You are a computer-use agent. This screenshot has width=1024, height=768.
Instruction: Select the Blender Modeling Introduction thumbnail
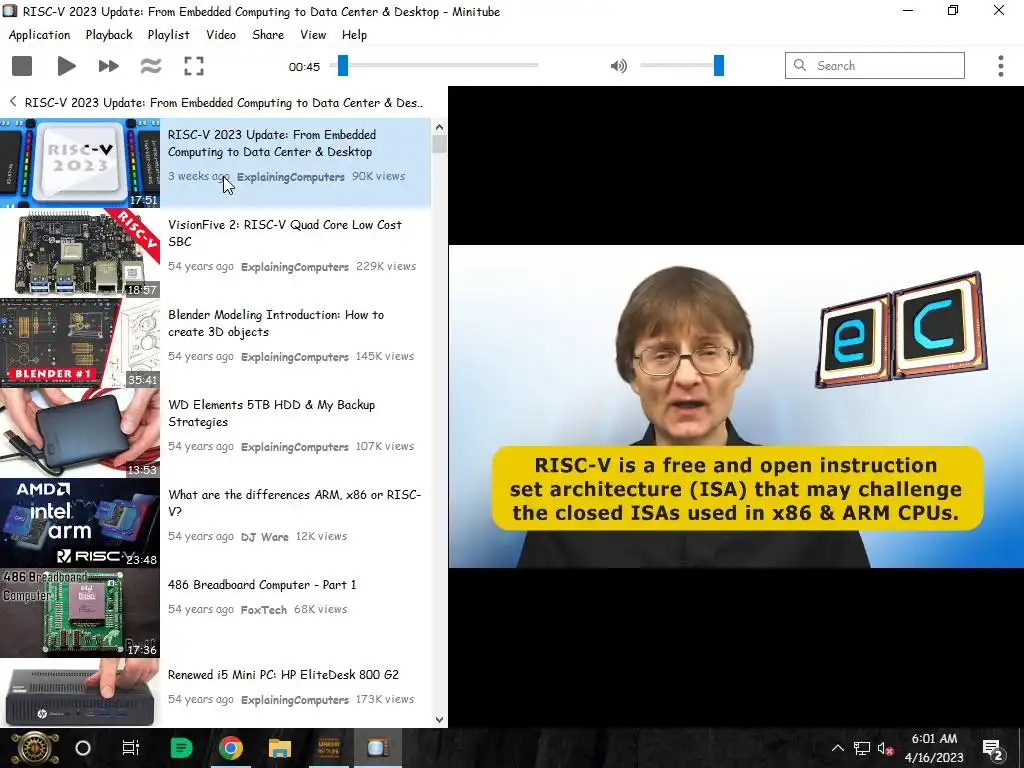80,344
